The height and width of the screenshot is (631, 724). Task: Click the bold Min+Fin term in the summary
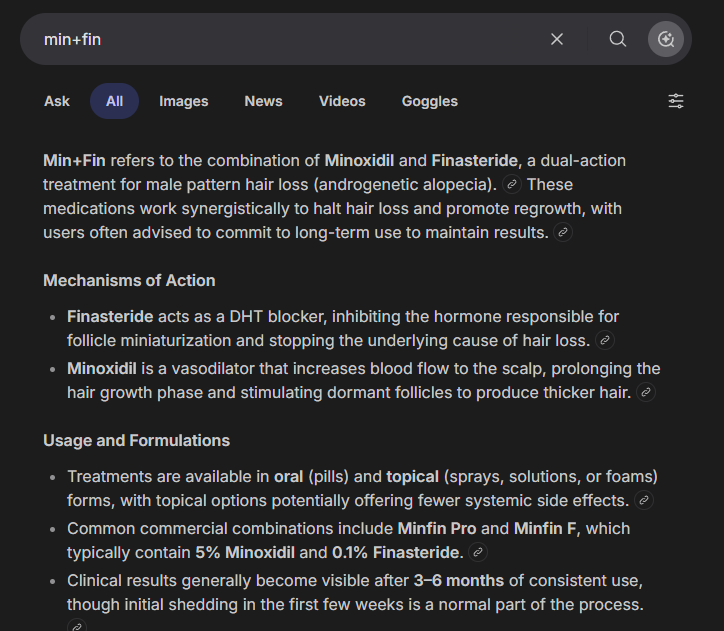[74, 161]
